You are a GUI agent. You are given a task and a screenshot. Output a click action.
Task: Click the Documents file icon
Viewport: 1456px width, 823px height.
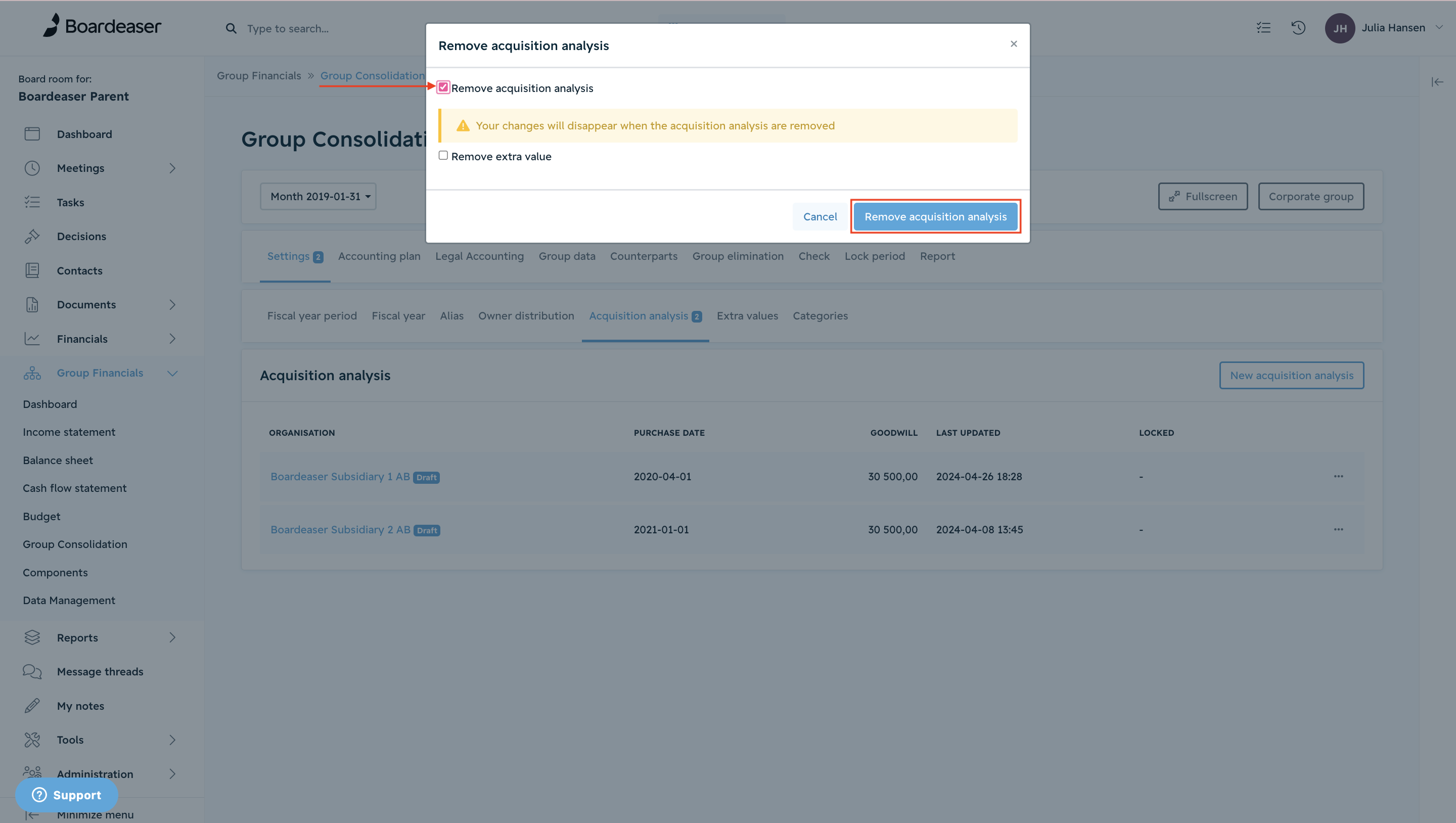click(x=32, y=305)
